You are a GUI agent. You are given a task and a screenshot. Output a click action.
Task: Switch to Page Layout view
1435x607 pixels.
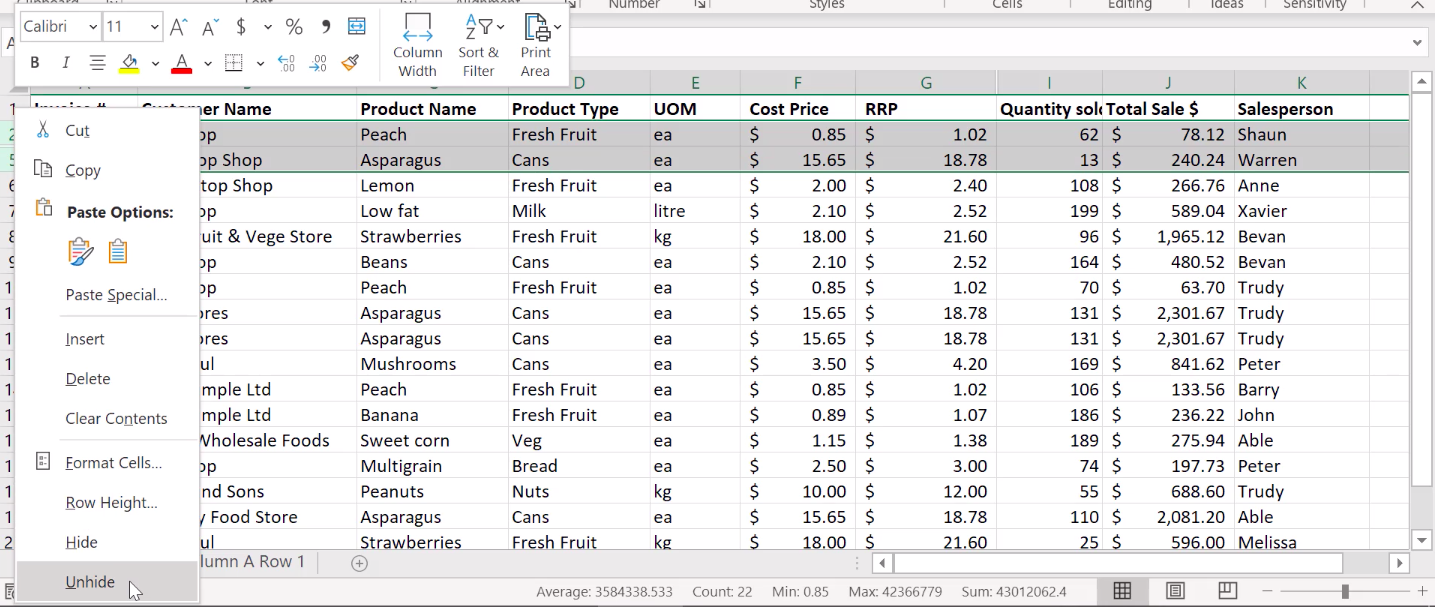[x=1176, y=591]
